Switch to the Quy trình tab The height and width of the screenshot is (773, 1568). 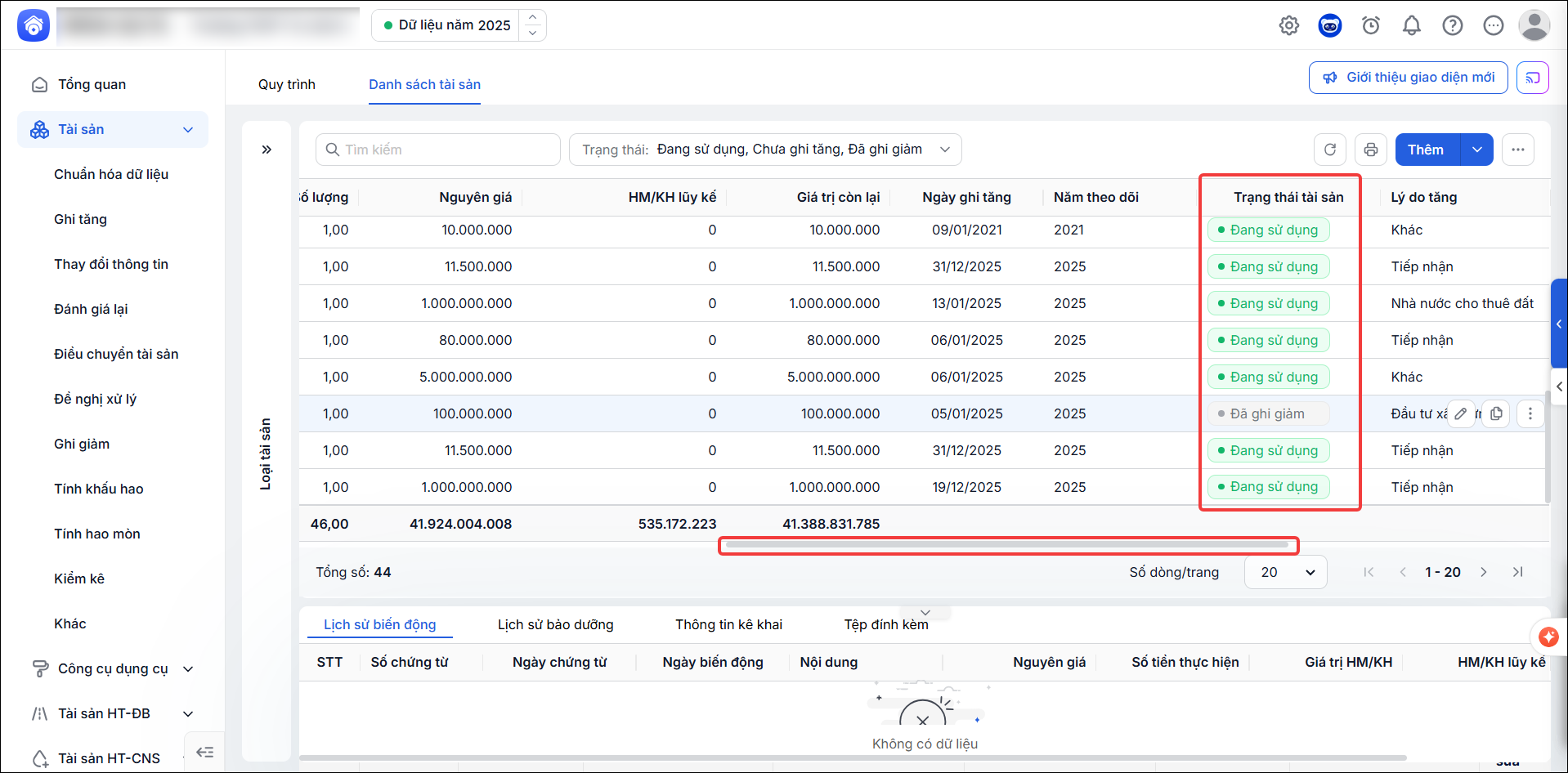coord(287,84)
